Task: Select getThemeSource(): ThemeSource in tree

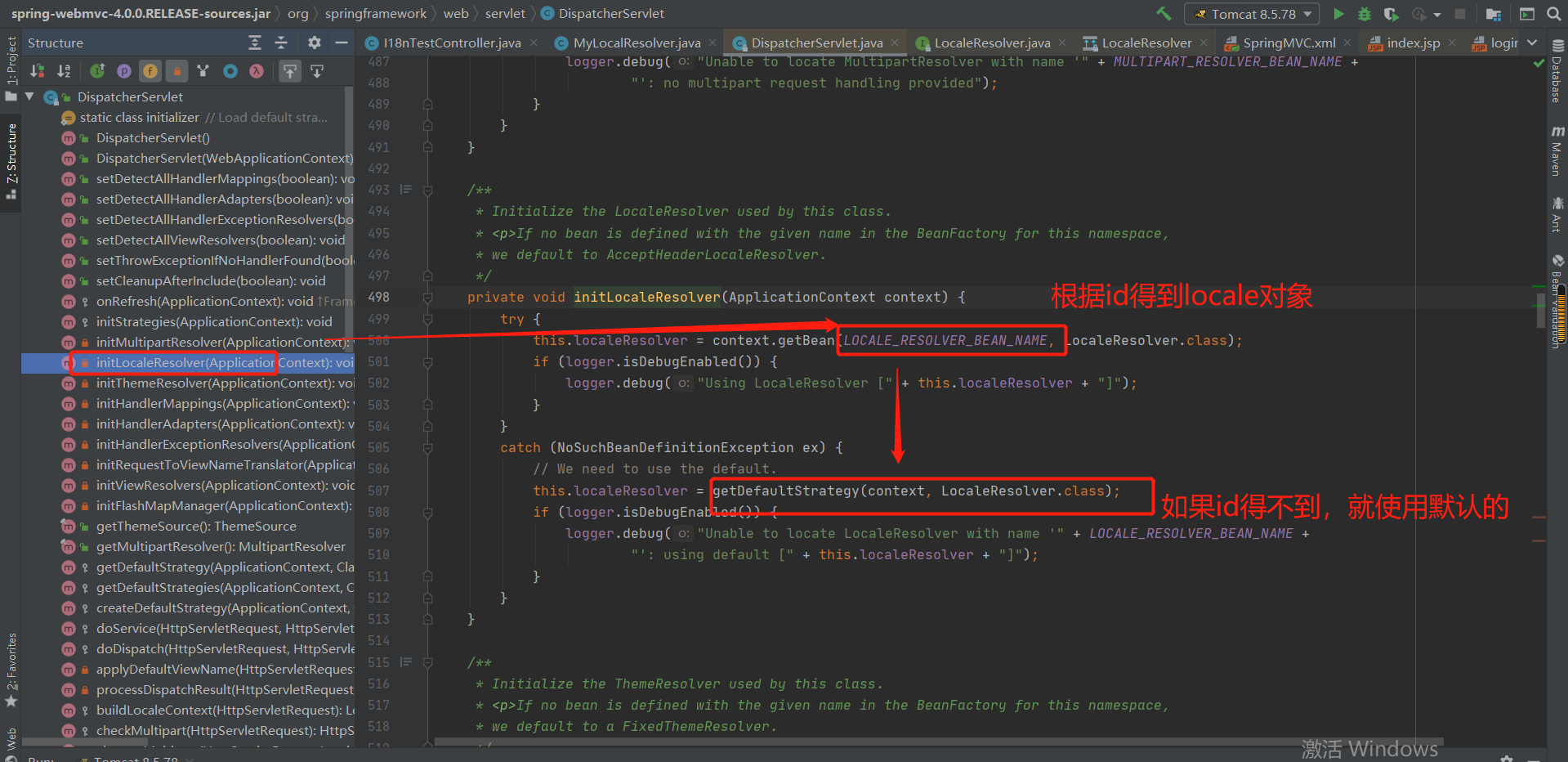Action: pos(188,527)
